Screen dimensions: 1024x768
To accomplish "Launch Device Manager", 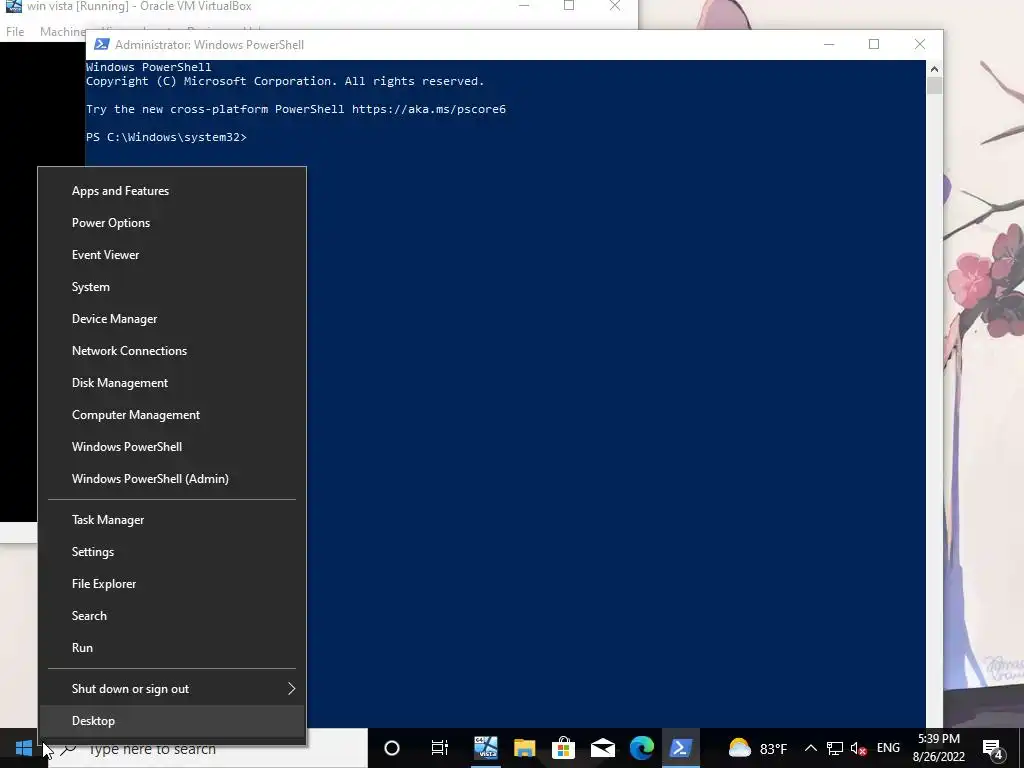I will coord(172,319).
